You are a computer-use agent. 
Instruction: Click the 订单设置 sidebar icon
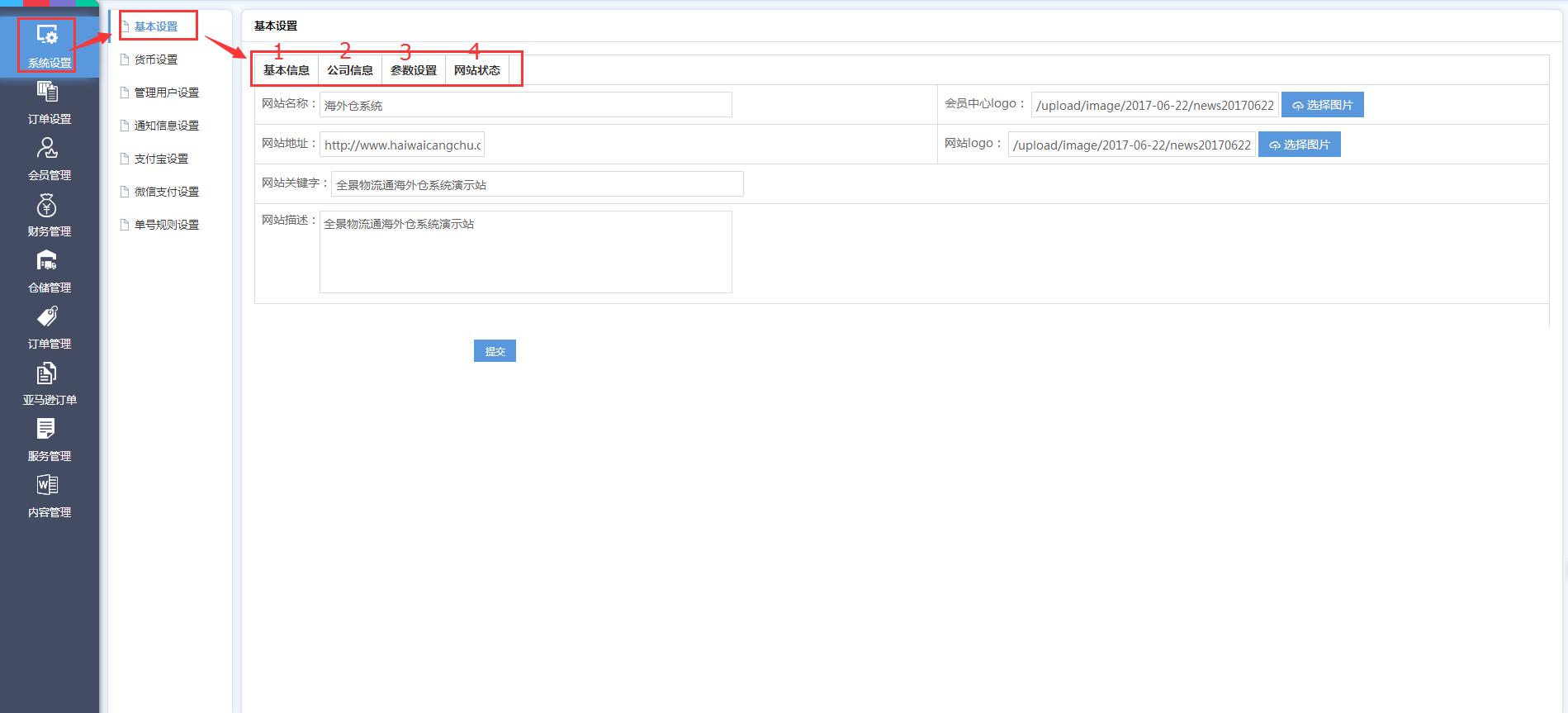coord(47,92)
